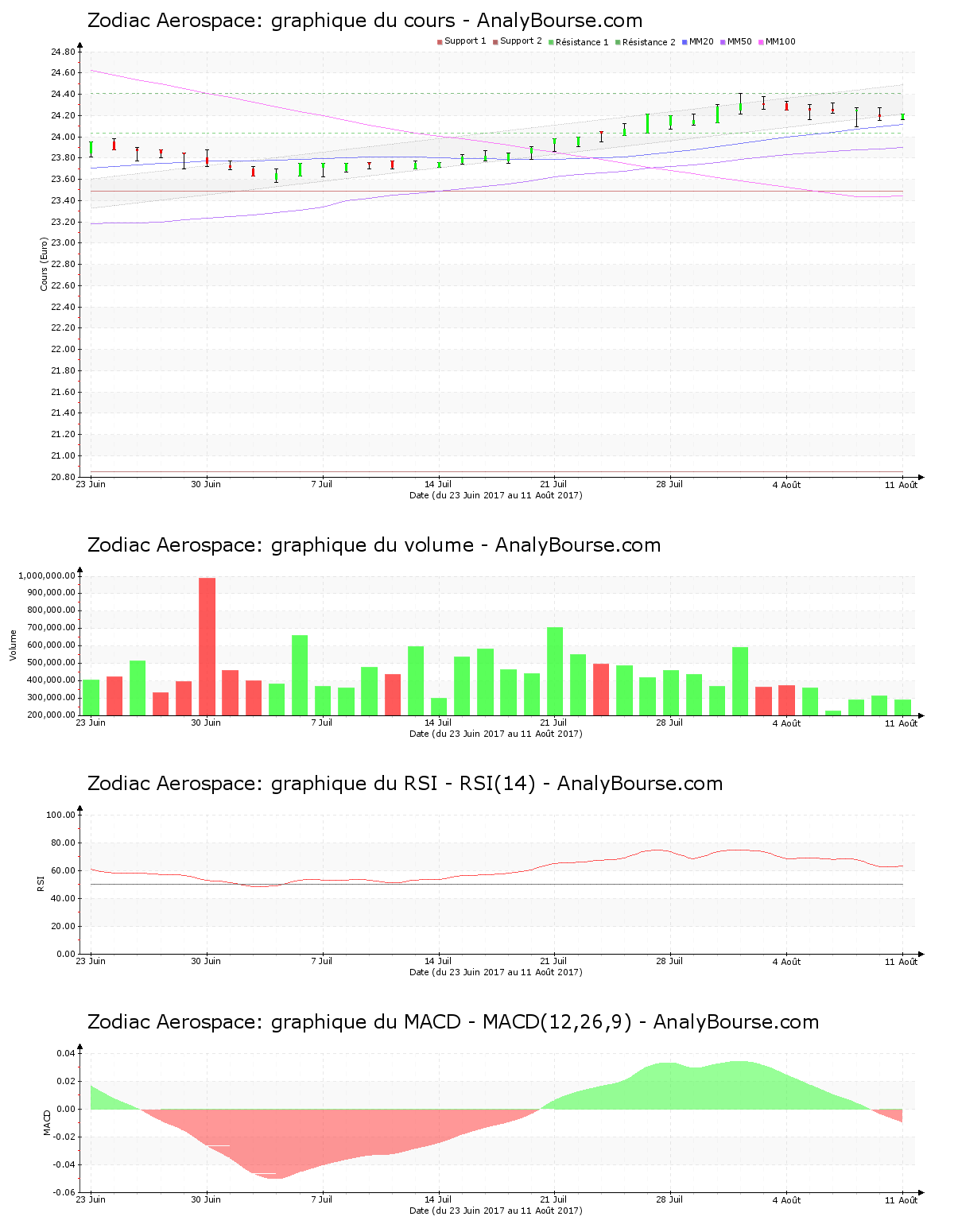
Task: Select the 'Résistance 1' legend label
Action: click(582, 42)
